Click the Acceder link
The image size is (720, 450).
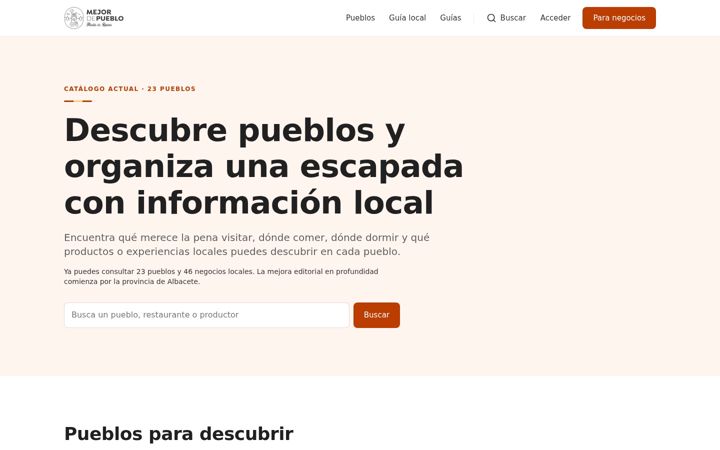555,18
